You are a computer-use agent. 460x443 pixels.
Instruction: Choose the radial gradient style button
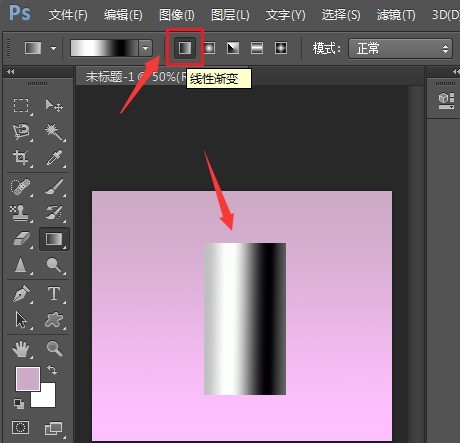click(x=209, y=48)
